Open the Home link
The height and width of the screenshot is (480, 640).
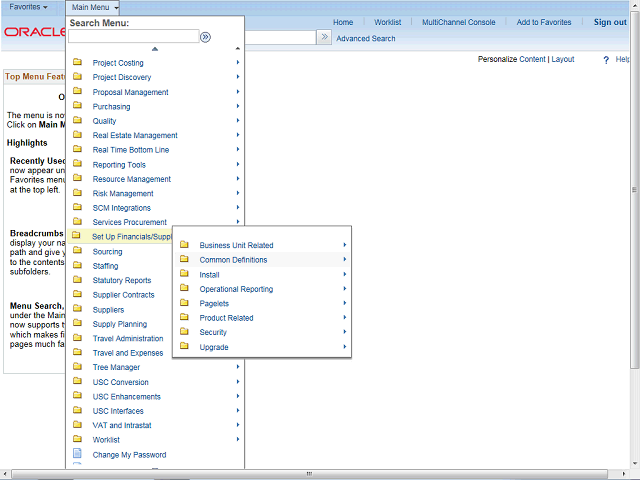click(x=343, y=22)
